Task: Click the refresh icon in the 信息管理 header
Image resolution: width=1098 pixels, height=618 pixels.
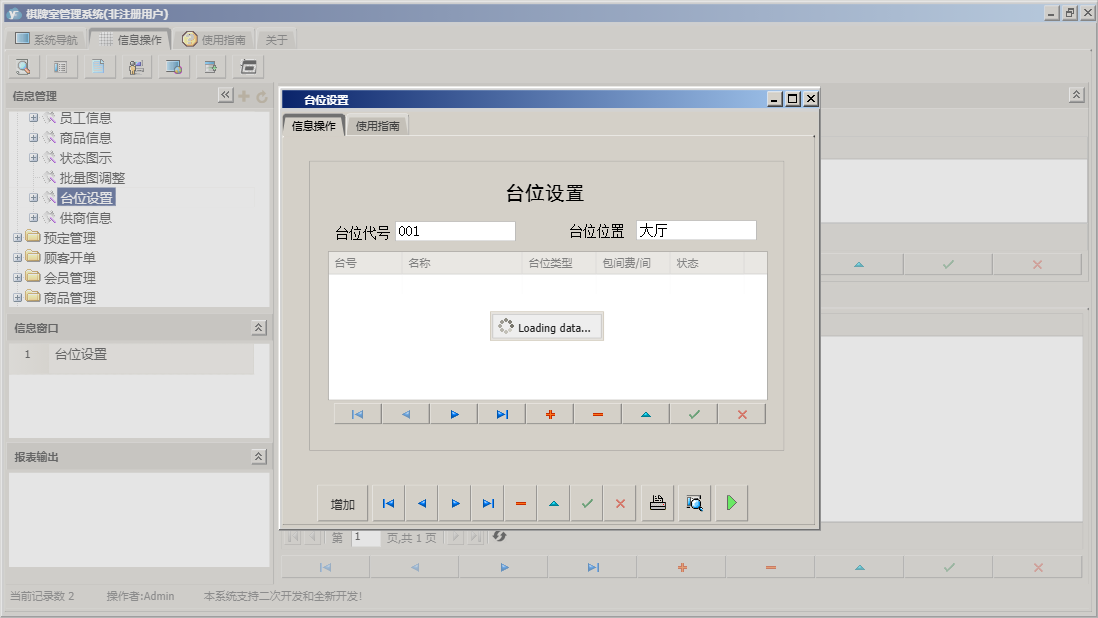Action: point(262,96)
